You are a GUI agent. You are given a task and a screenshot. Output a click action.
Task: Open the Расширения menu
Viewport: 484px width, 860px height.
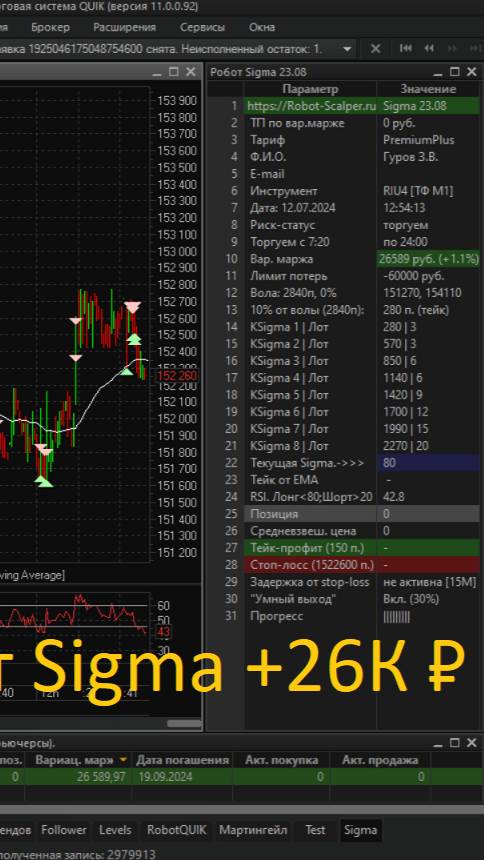click(x=125, y=27)
